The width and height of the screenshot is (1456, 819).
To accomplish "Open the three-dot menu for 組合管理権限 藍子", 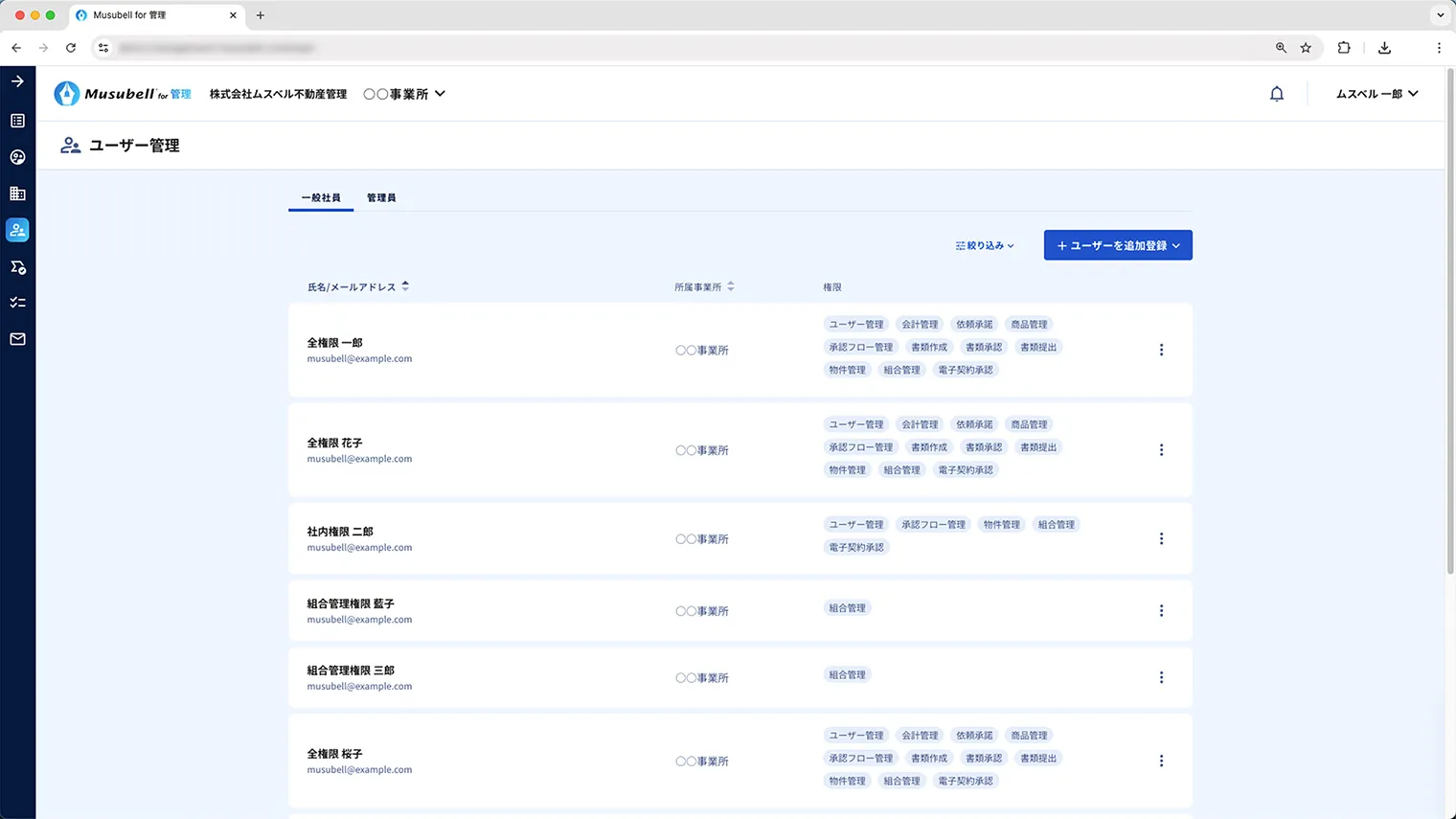I will [x=1161, y=610].
